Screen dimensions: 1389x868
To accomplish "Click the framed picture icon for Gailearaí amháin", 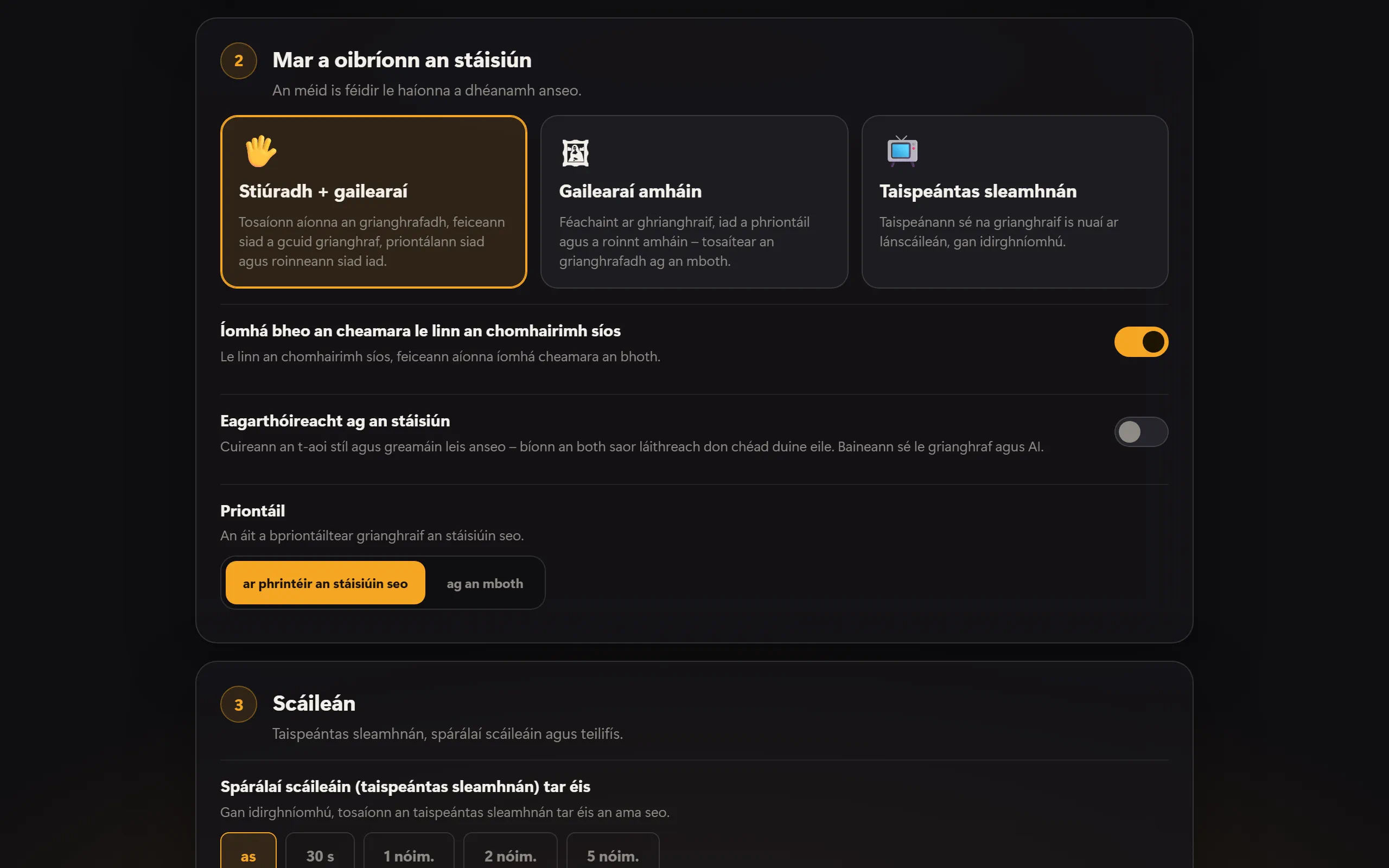I will (x=575, y=152).
